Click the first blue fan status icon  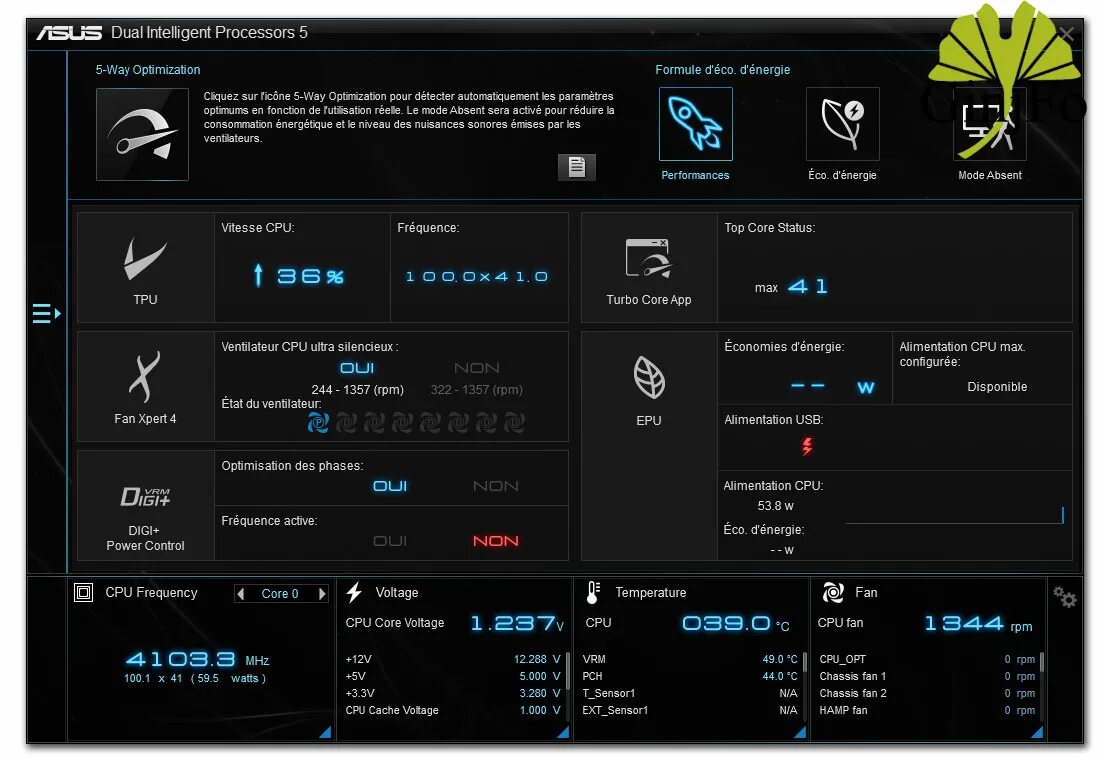[318, 422]
